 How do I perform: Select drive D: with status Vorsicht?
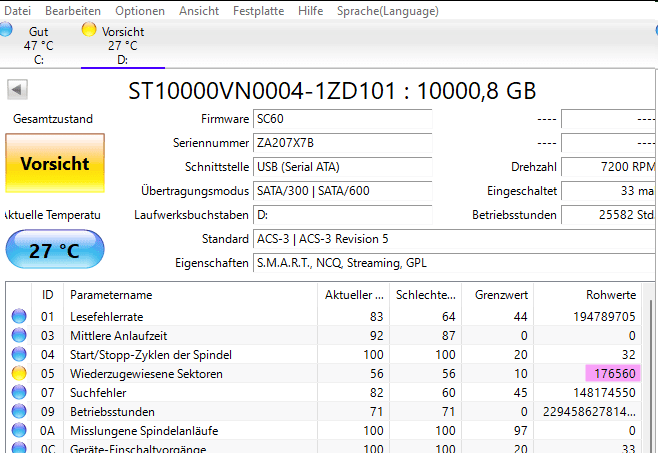pos(123,45)
